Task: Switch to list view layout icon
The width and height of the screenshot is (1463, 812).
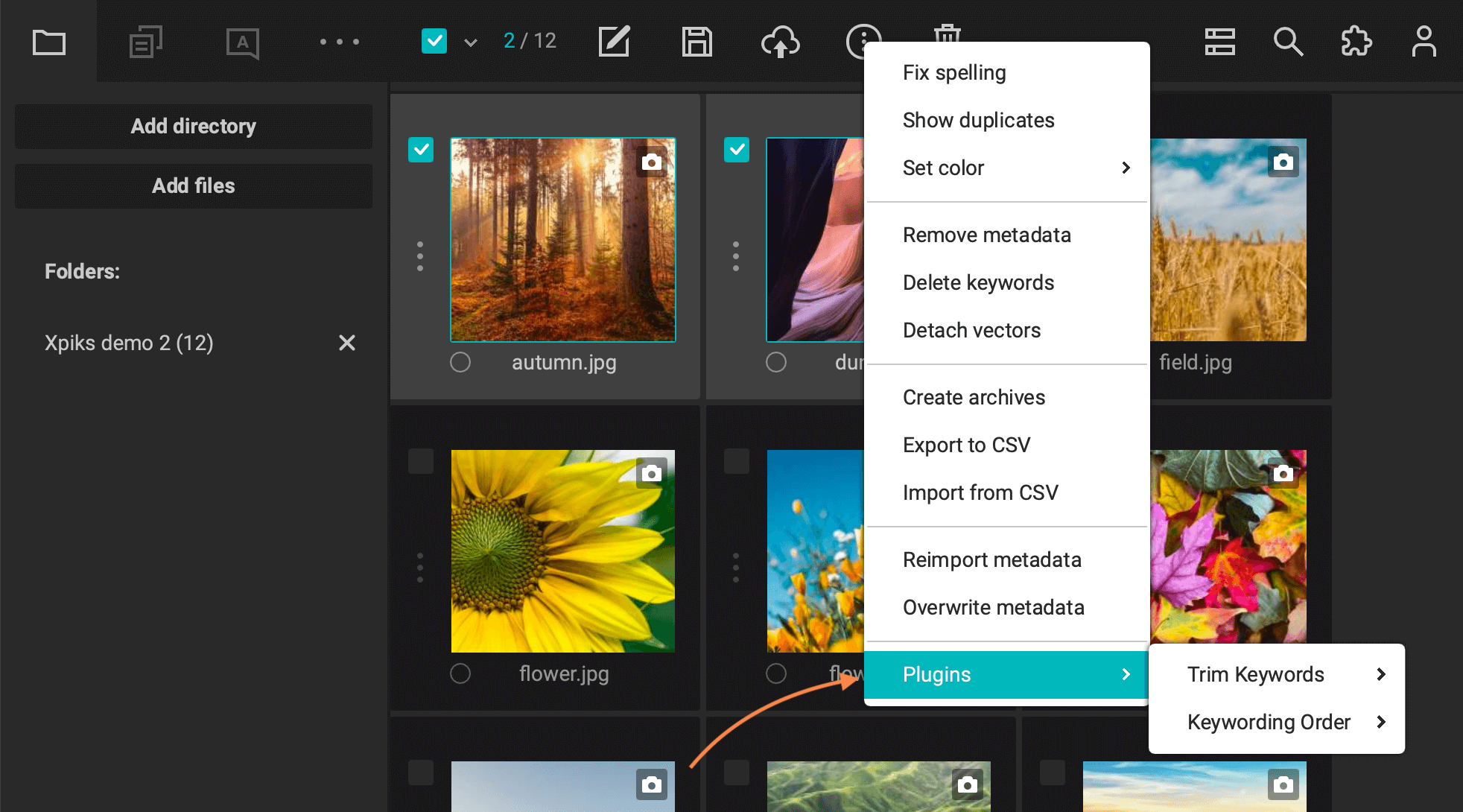Action: click(1219, 41)
